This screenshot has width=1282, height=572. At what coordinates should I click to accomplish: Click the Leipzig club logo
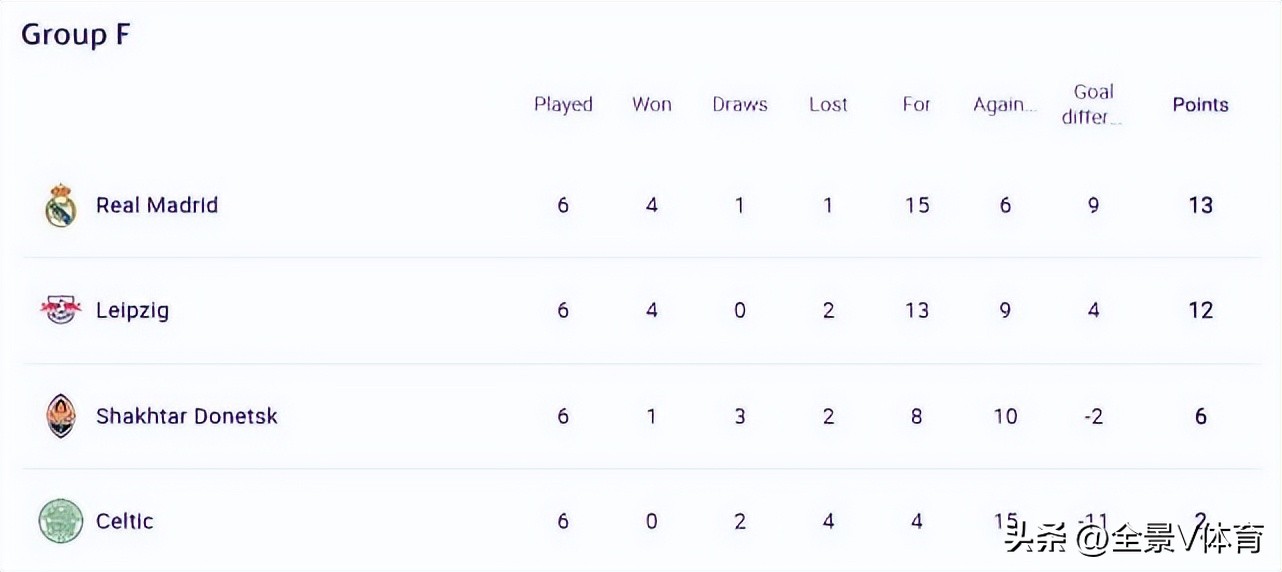pos(61,310)
